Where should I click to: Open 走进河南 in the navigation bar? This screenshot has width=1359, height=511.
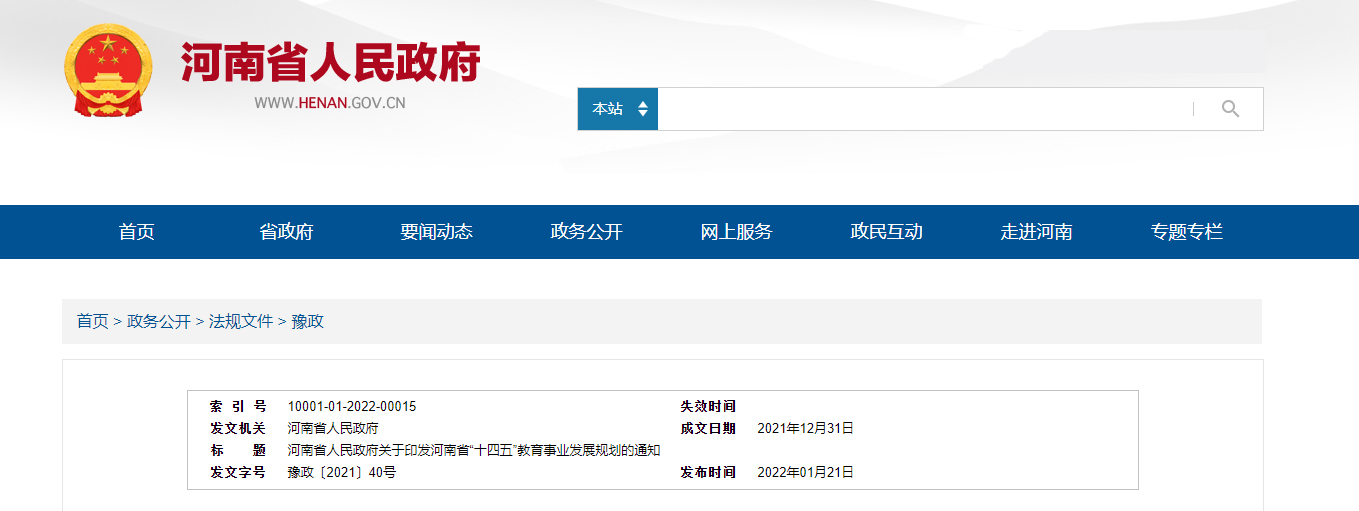pyautogui.click(x=1036, y=232)
